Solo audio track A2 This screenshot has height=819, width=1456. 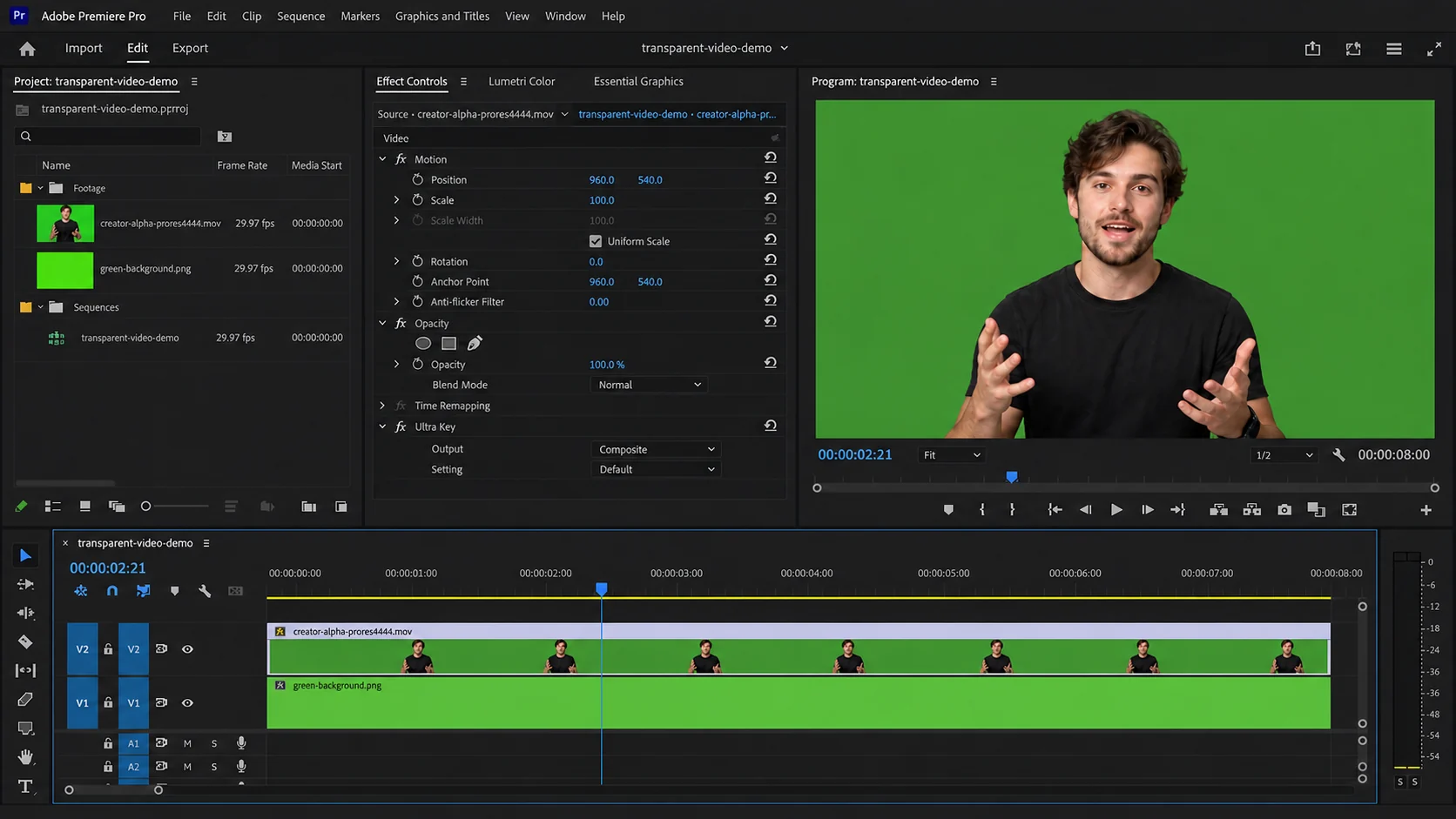pyautogui.click(x=214, y=767)
